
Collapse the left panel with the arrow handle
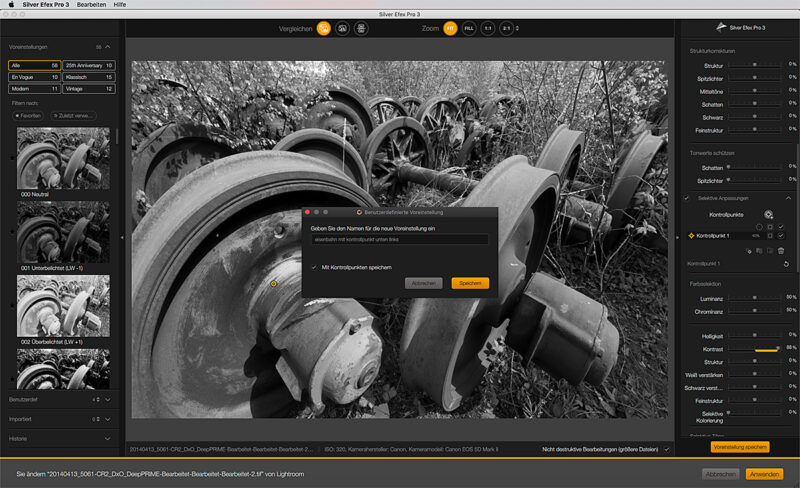pos(122,237)
